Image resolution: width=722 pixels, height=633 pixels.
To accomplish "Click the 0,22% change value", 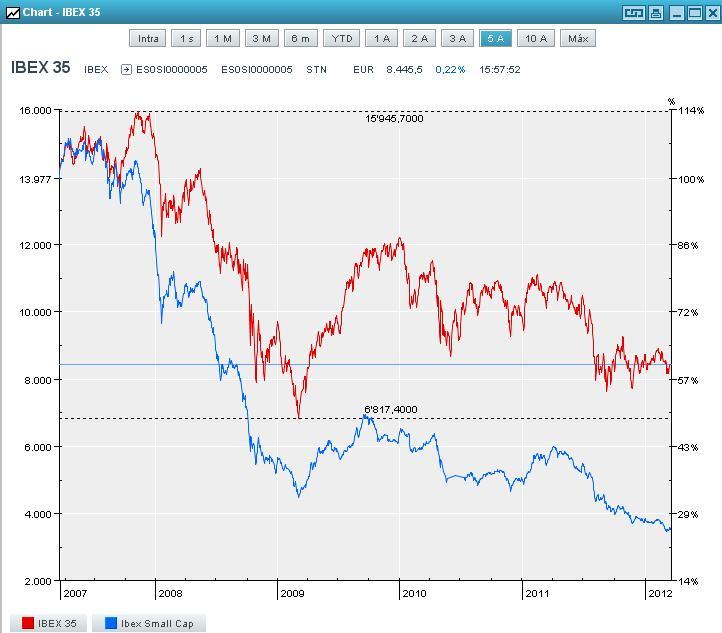I will tap(450, 70).
